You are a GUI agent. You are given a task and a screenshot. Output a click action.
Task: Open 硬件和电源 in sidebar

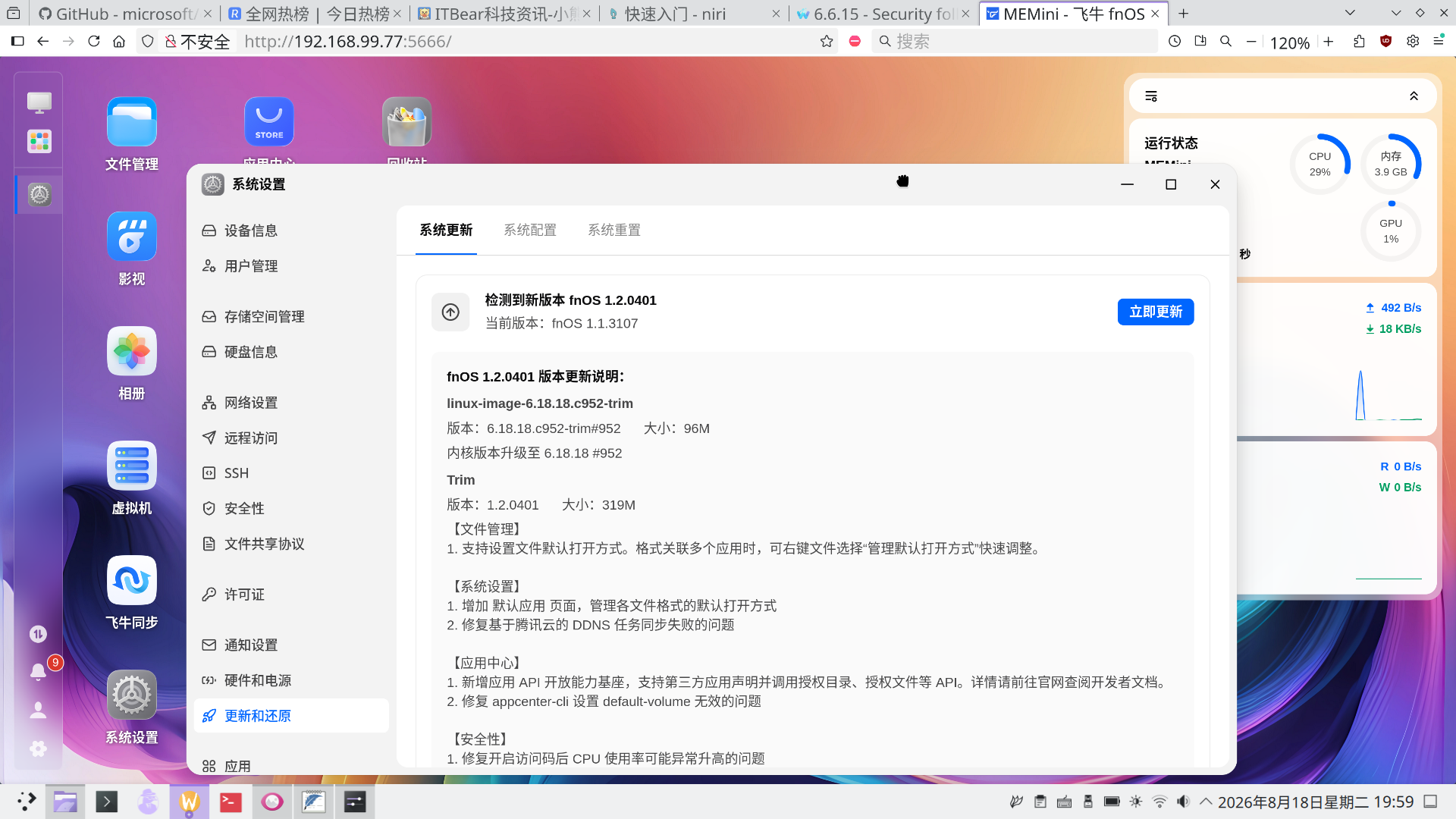point(291,680)
